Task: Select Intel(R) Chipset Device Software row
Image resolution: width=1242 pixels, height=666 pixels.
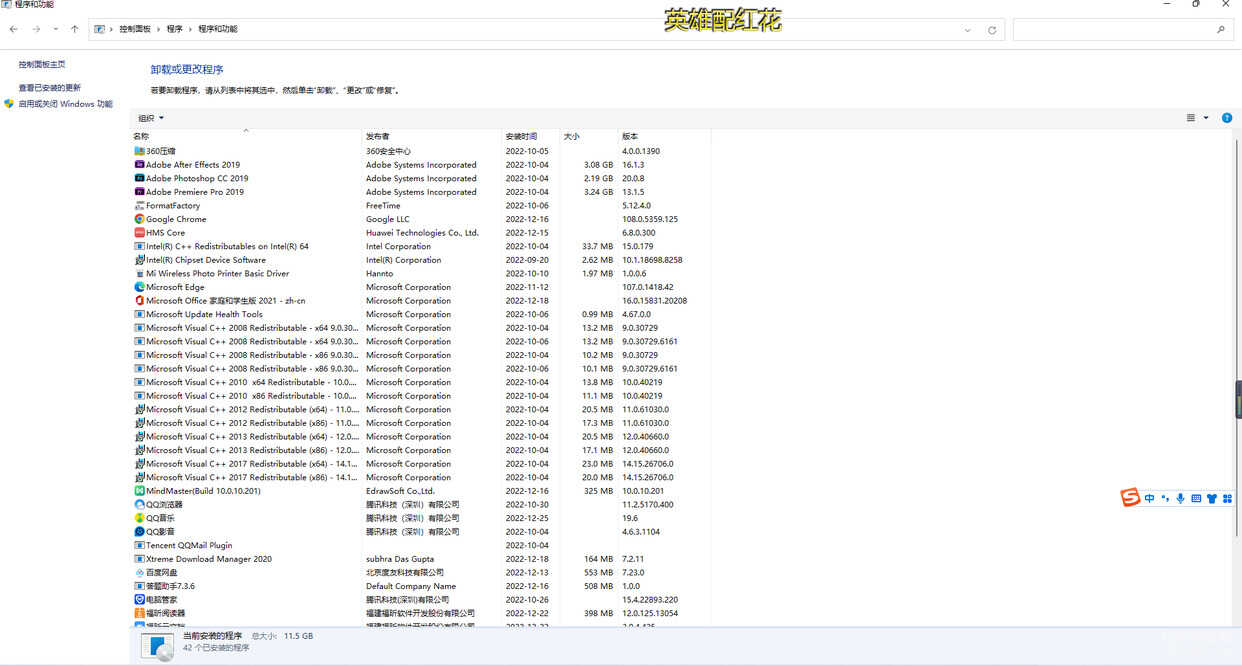Action: tap(420, 260)
